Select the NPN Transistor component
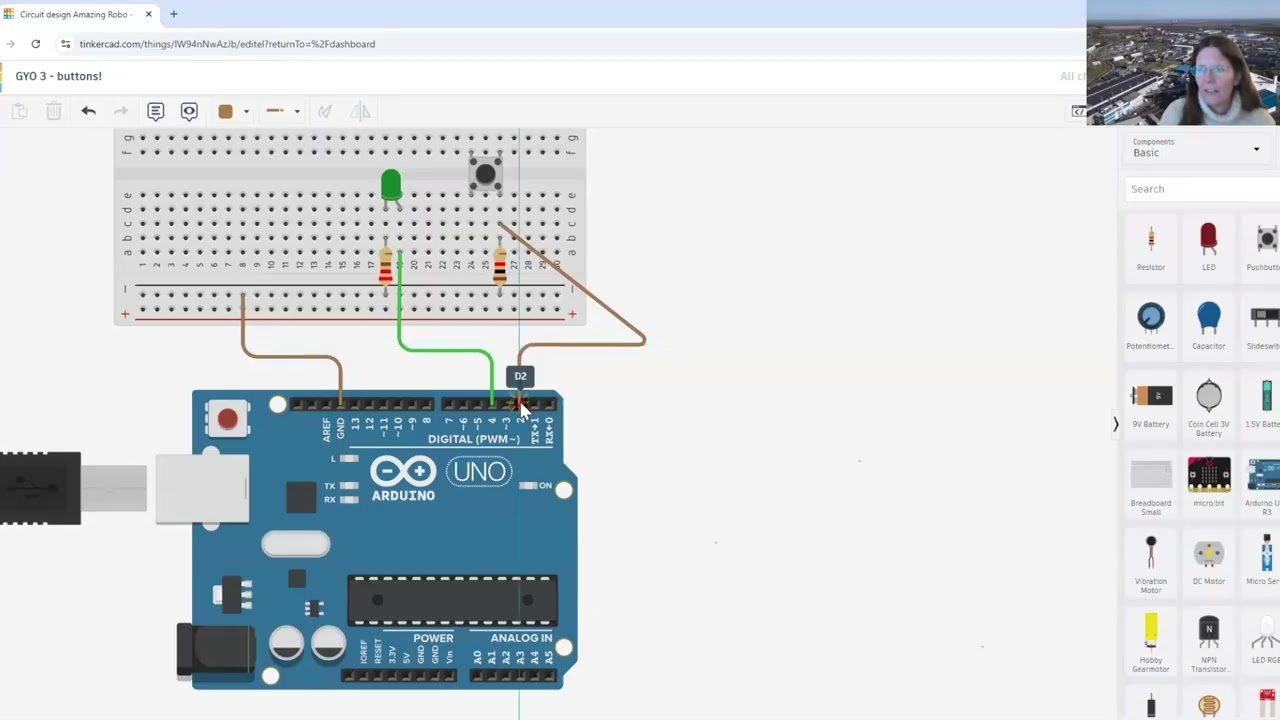1280x720 pixels. (x=1209, y=643)
